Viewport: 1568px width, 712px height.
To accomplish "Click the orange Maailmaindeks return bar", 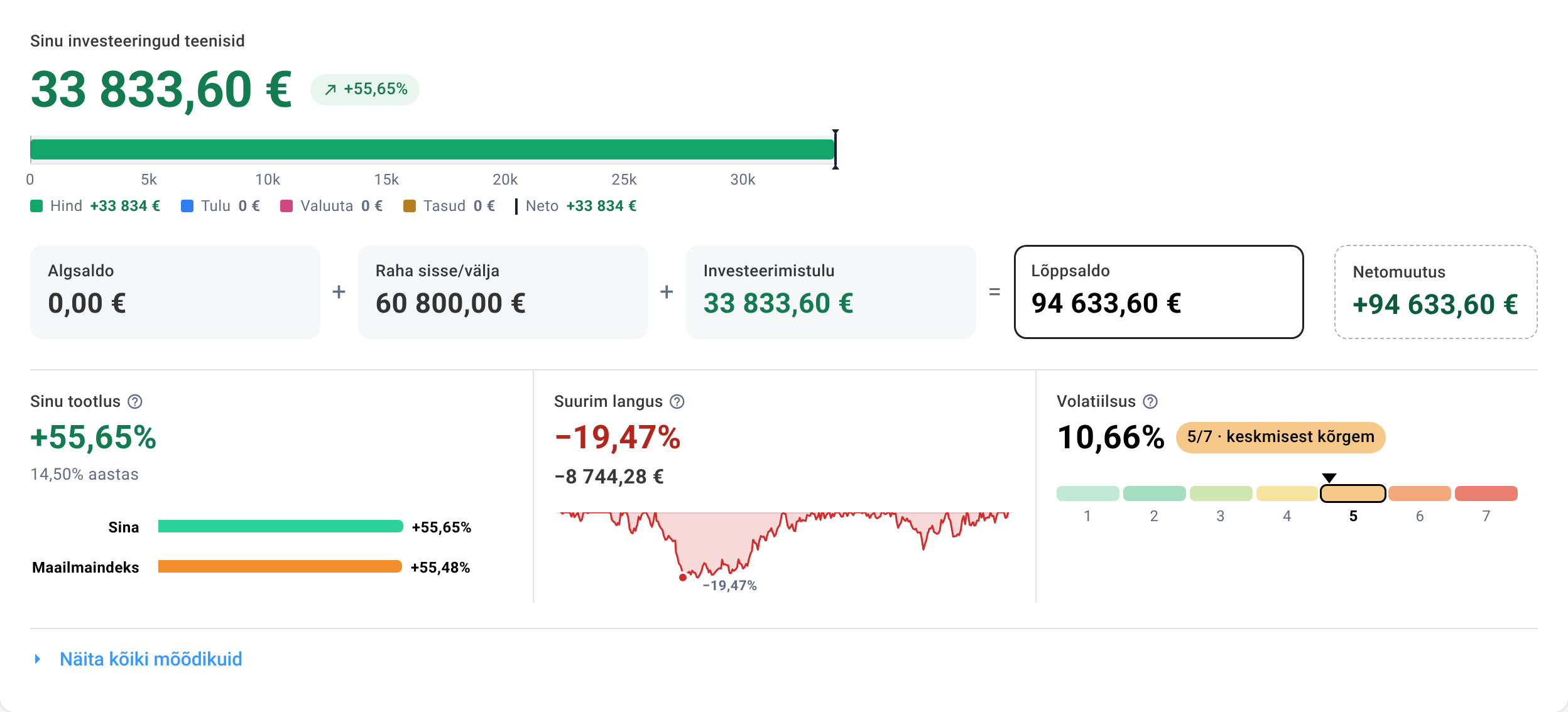I will [280, 566].
